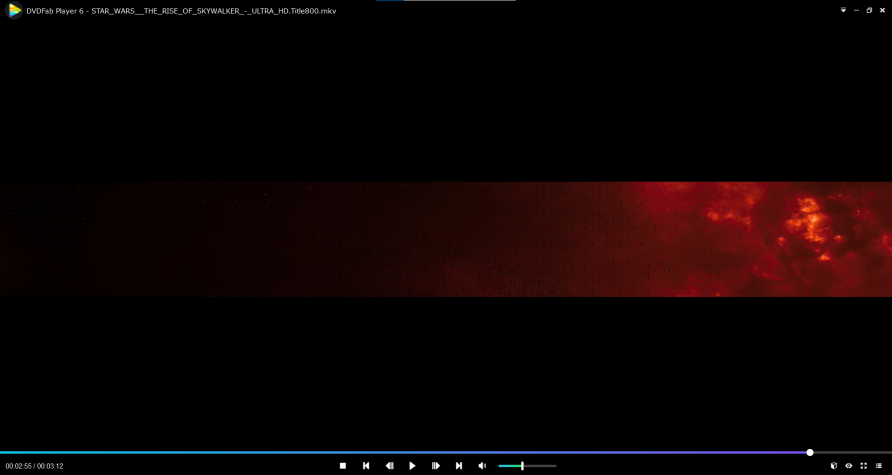This screenshot has width=892, height=475.
Task: Click the DVDFab Player logo icon
Action: [14, 10]
